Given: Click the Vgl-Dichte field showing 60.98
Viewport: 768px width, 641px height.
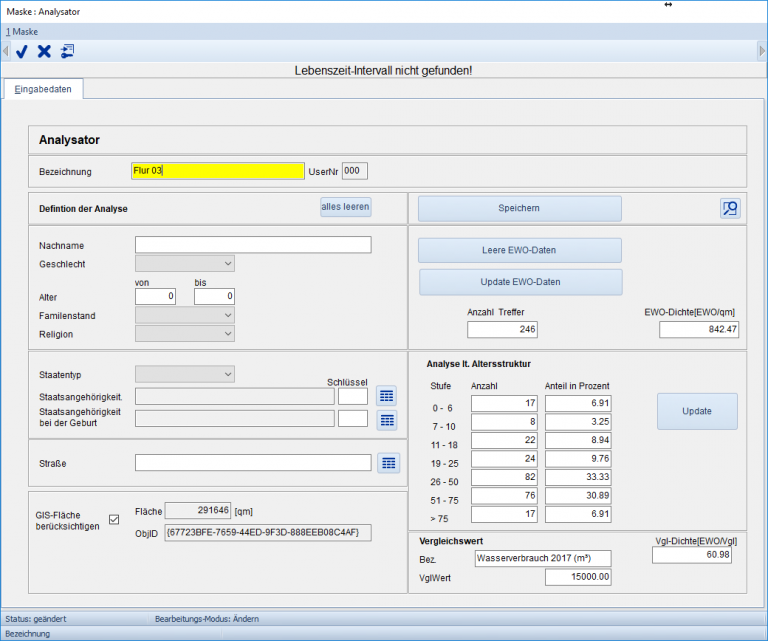Looking at the screenshot, I should click(x=692, y=555).
